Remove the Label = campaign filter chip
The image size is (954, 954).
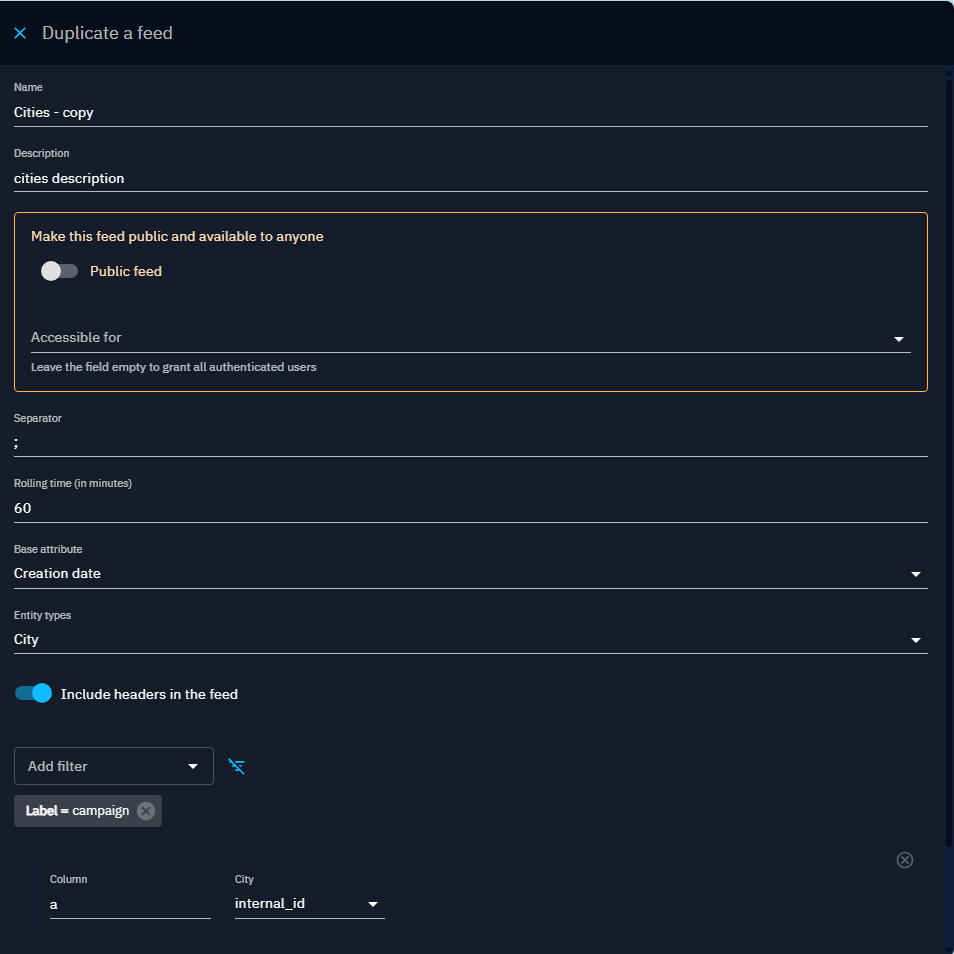coord(146,811)
